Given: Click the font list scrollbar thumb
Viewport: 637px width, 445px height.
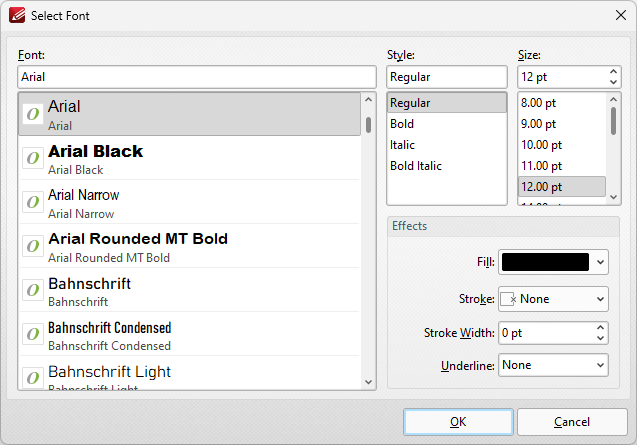Looking at the screenshot, I should click(368, 125).
